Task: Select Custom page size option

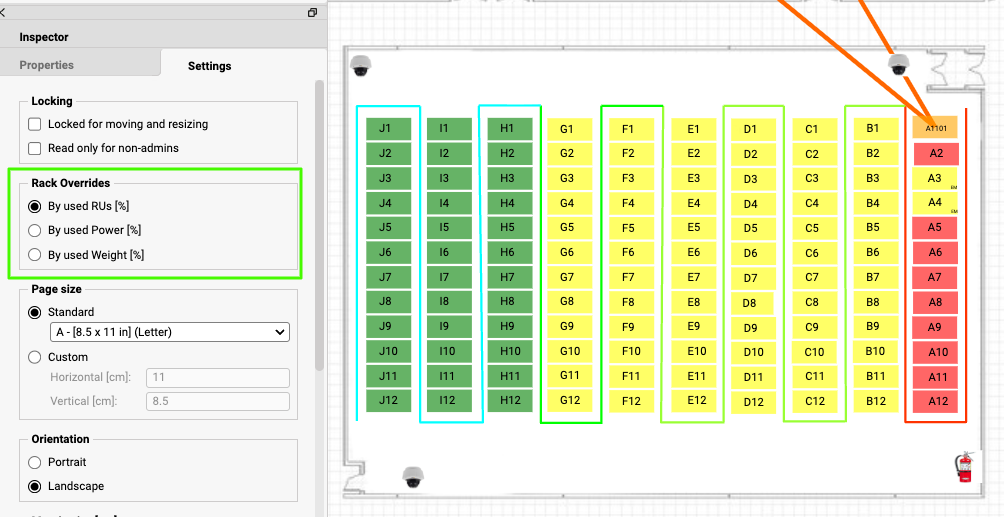Action: 36,357
